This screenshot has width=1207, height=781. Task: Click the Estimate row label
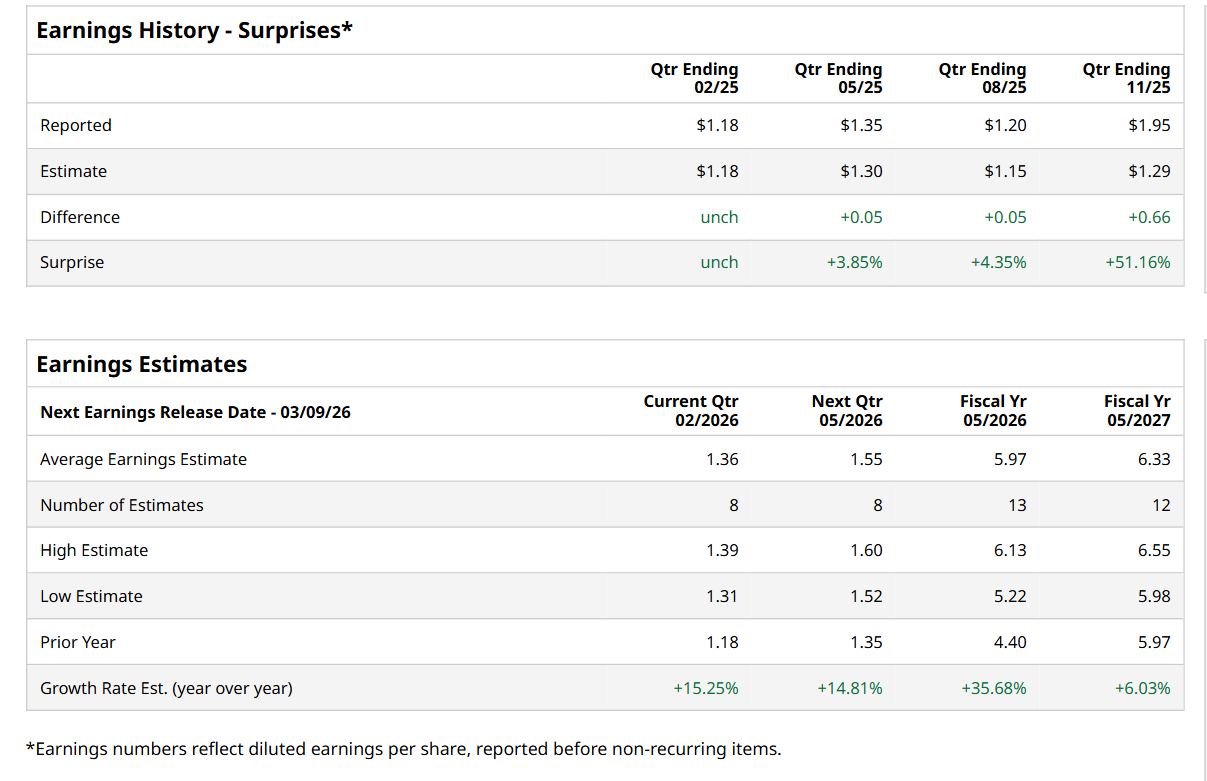(73, 172)
